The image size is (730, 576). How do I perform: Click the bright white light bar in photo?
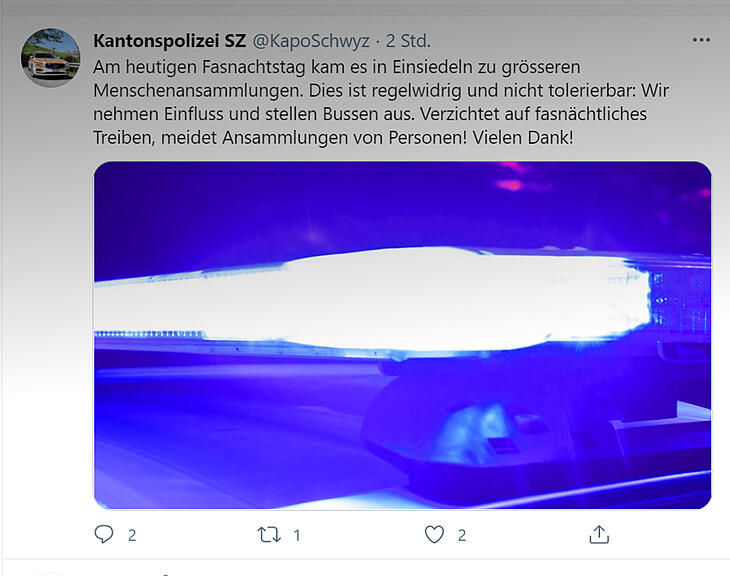(372, 300)
